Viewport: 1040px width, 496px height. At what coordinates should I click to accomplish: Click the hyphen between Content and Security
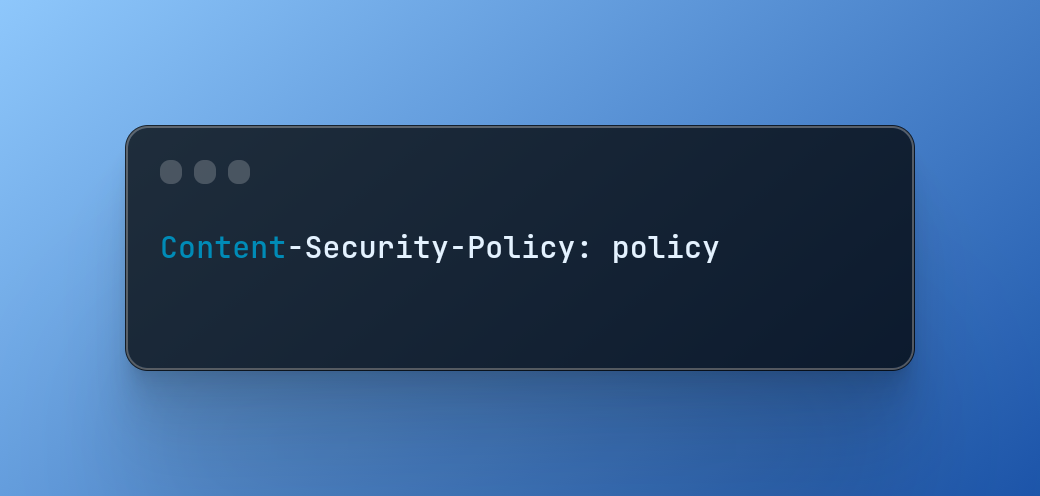click(295, 249)
